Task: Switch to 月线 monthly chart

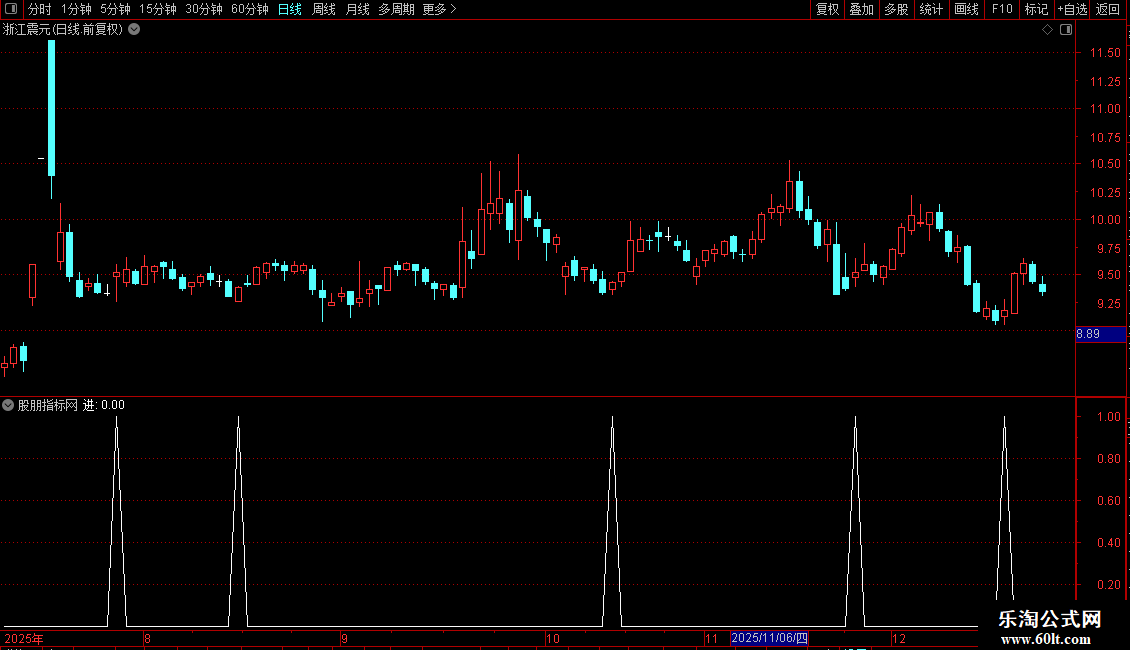Action: coord(357,9)
